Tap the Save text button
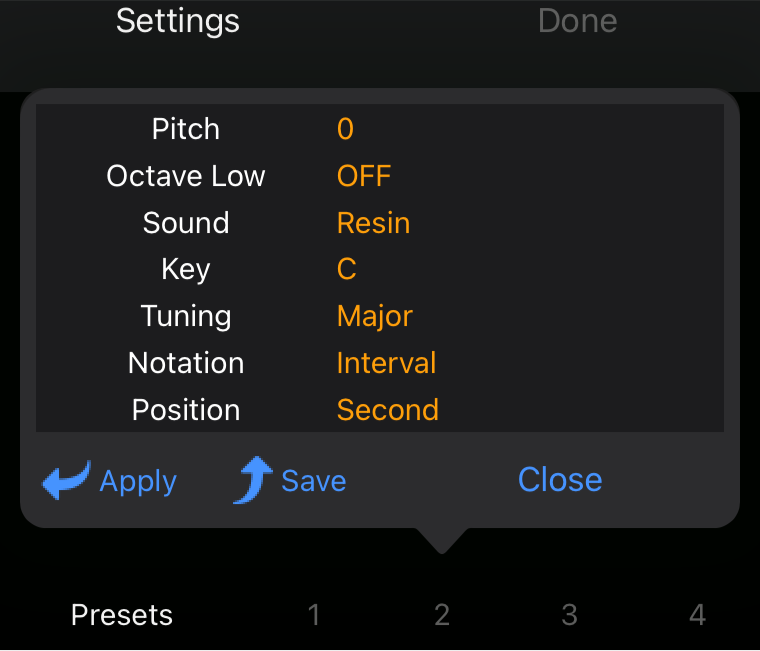Viewport: 760px width, 651px height. 313,481
